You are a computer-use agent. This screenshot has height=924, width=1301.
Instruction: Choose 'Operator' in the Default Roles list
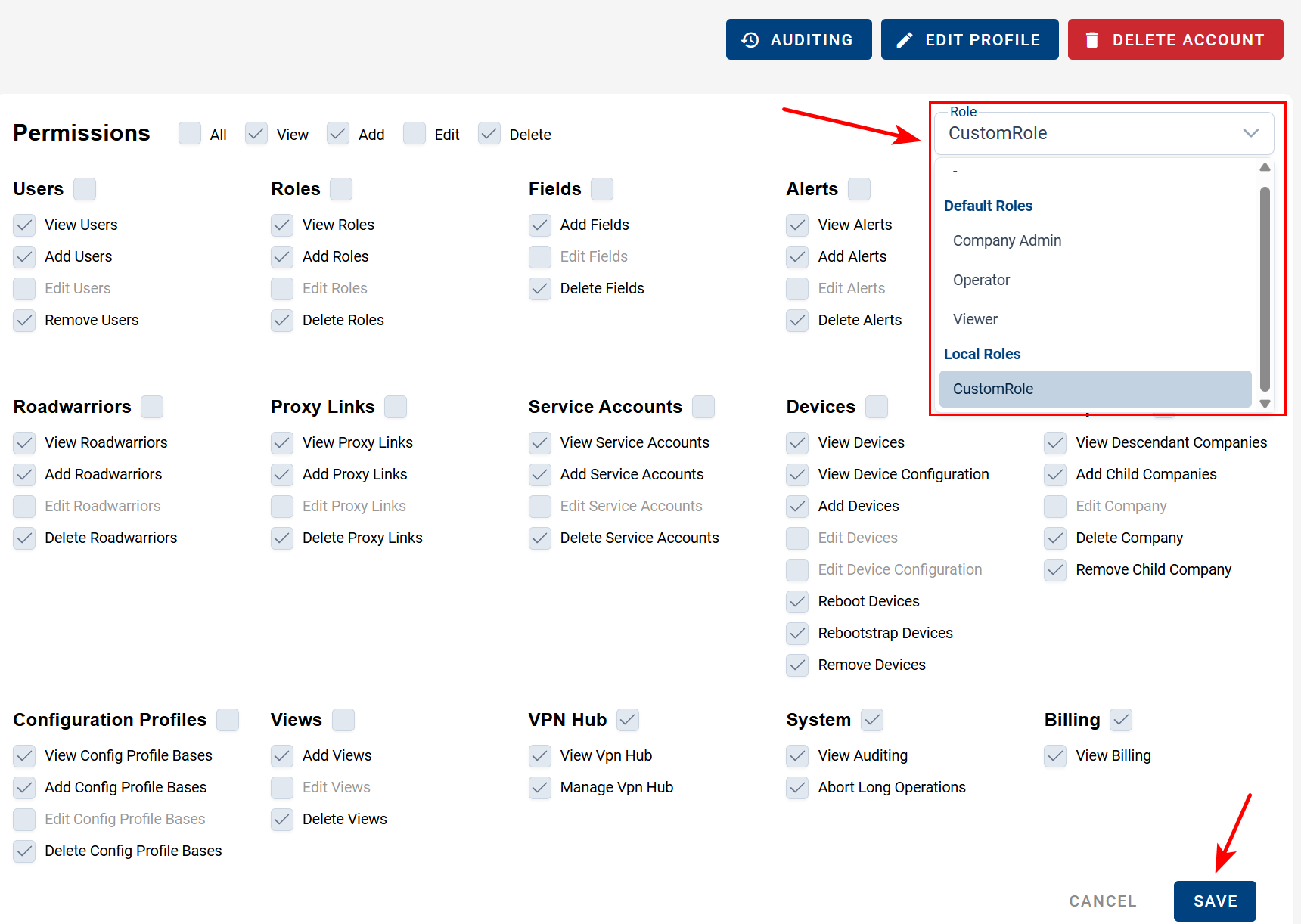pyautogui.click(x=981, y=280)
